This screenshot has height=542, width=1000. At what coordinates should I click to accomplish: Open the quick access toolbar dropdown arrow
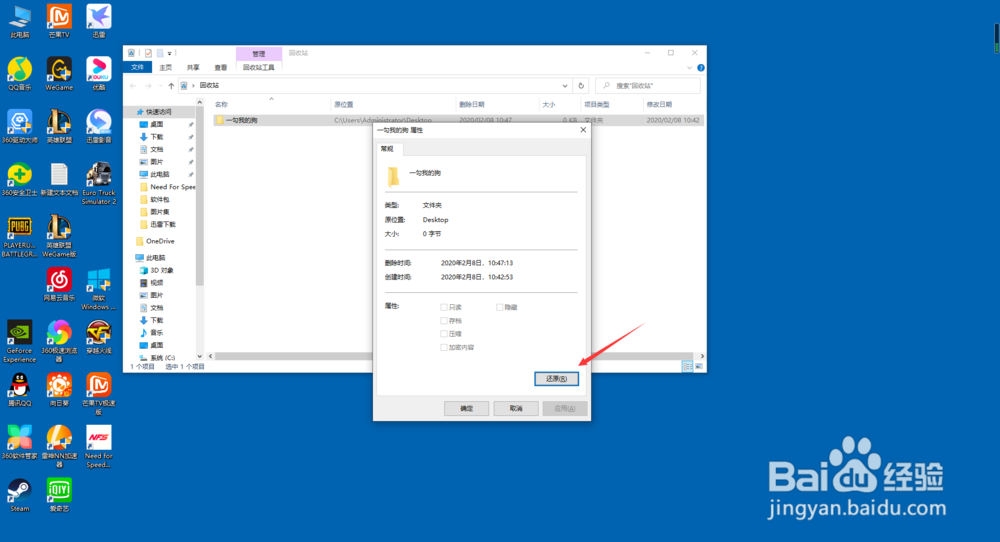pyautogui.click(x=170, y=54)
